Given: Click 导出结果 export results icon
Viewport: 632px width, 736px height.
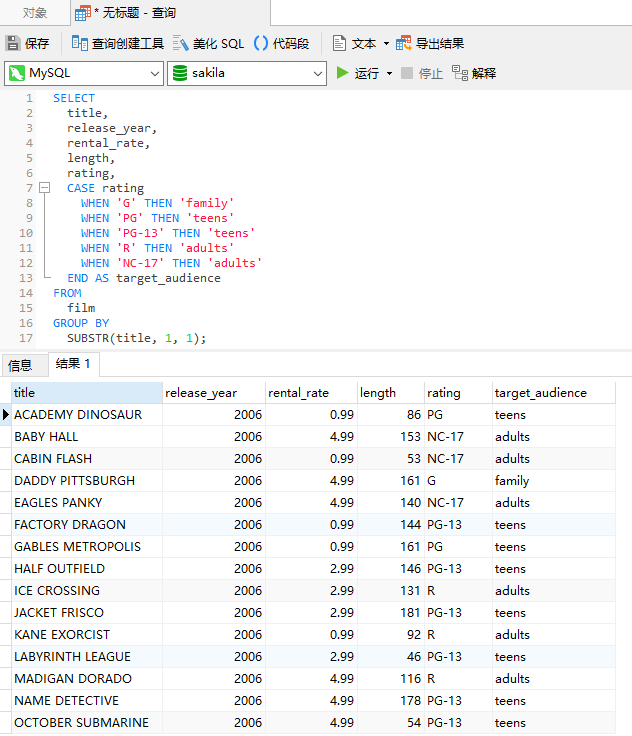Looking at the screenshot, I should click(x=403, y=44).
